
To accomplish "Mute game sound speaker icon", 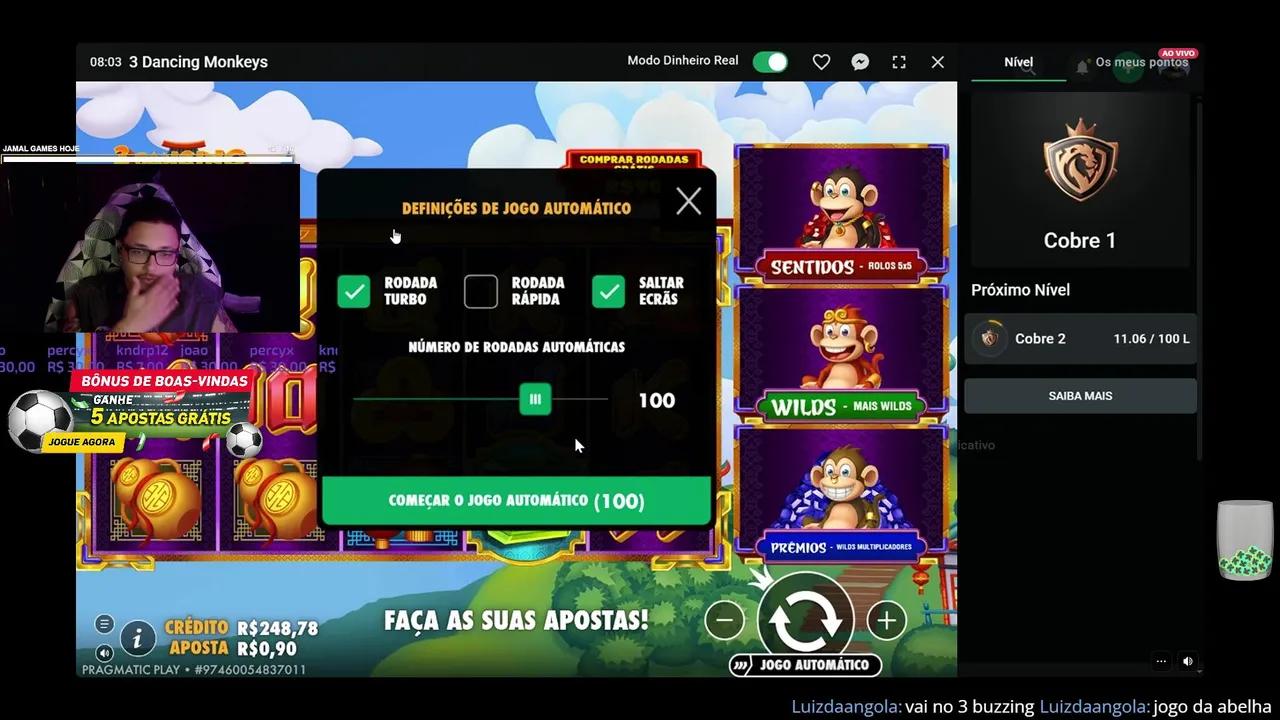I will click(x=104, y=653).
